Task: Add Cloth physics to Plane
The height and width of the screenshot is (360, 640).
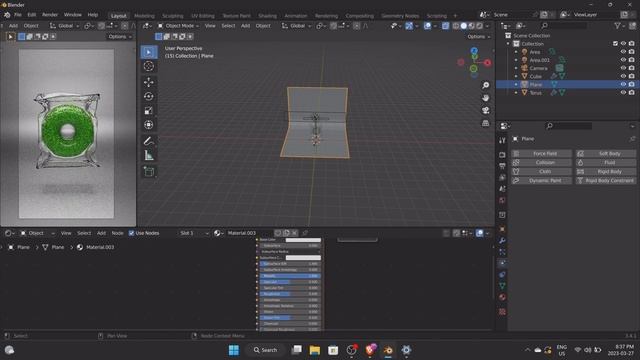Action: pyautogui.click(x=541, y=171)
